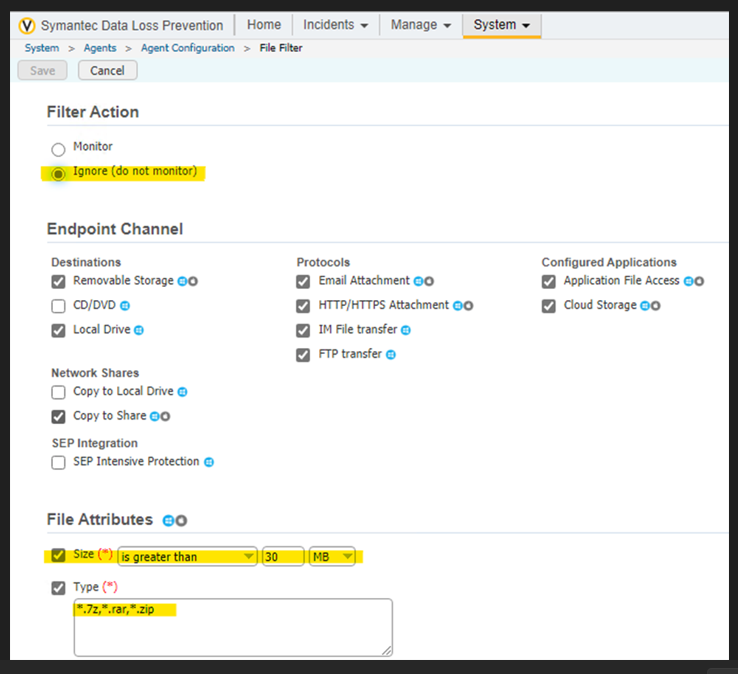
Task: Open the MB size unit dropdown
Action: (x=333, y=557)
